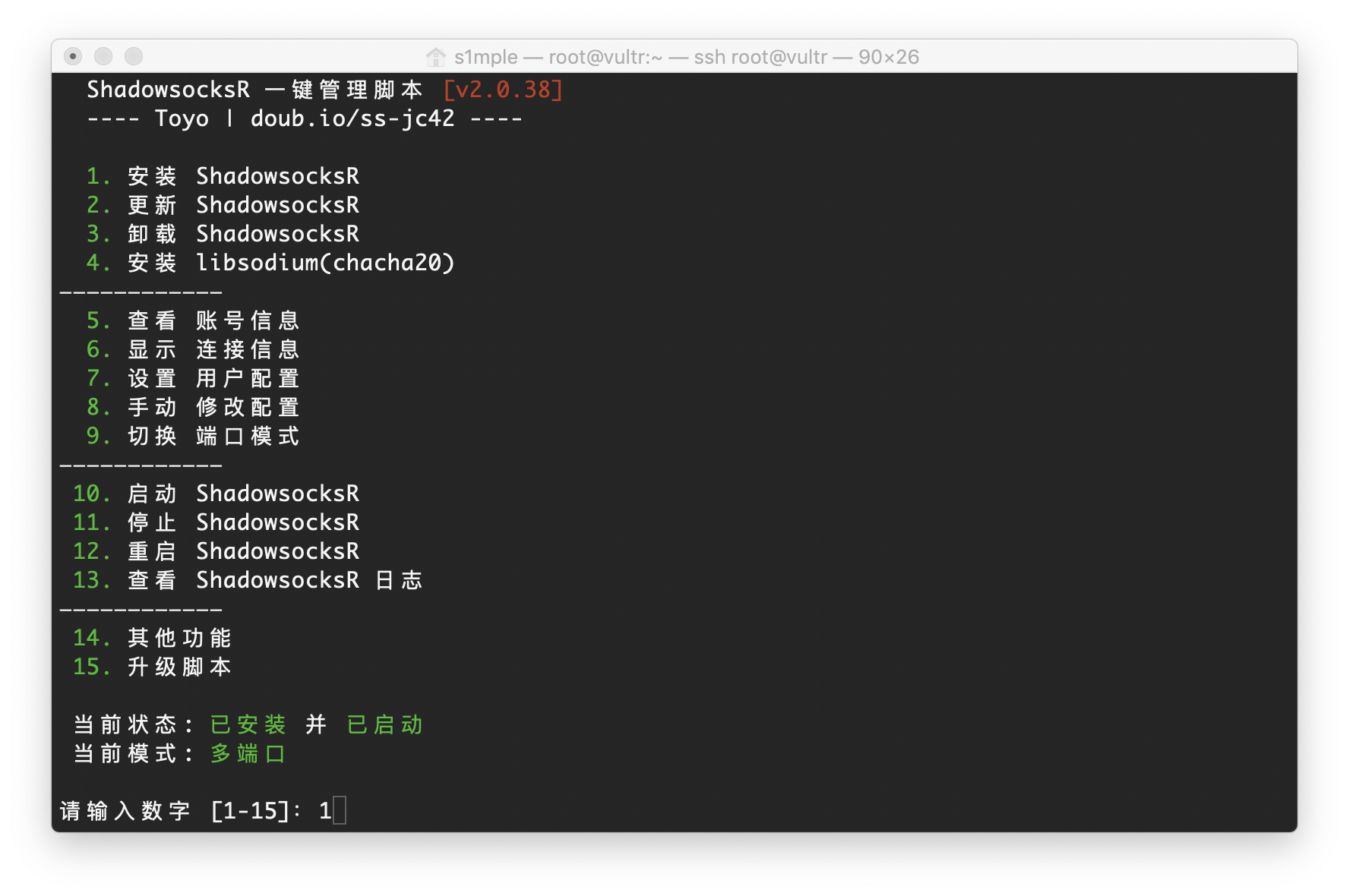The width and height of the screenshot is (1349, 896).
Task: Click option 15 升级脚本
Action: [x=152, y=667]
